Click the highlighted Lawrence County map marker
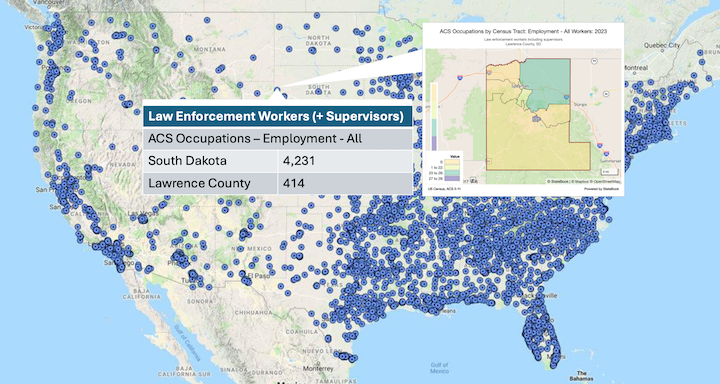 [x=276, y=90]
